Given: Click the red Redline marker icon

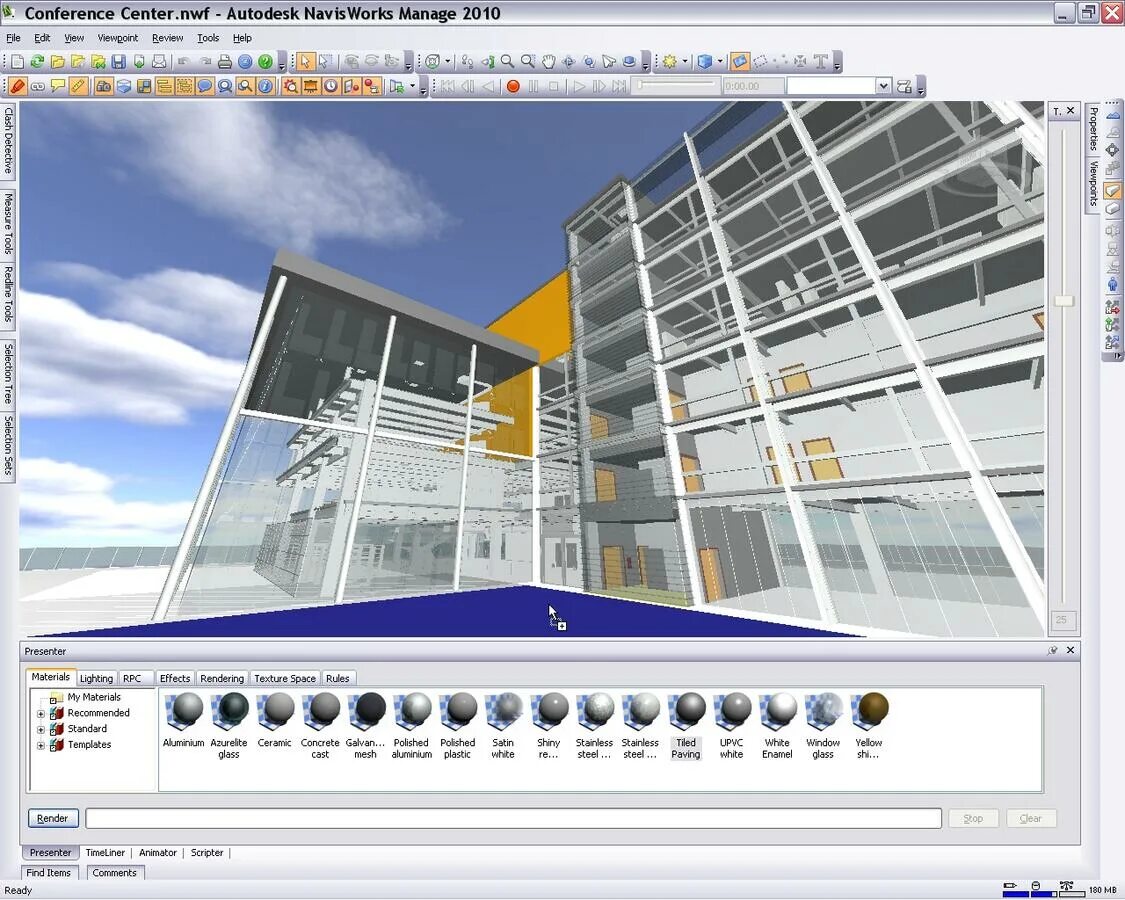Looking at the screenshot, I should [x=17, y=87].
